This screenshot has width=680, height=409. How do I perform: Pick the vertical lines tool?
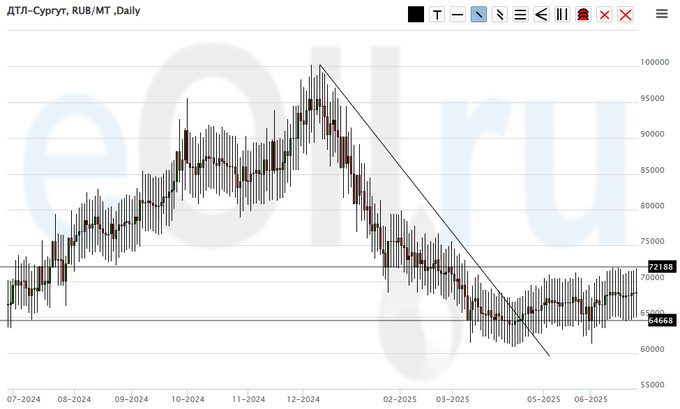(562, 14)
